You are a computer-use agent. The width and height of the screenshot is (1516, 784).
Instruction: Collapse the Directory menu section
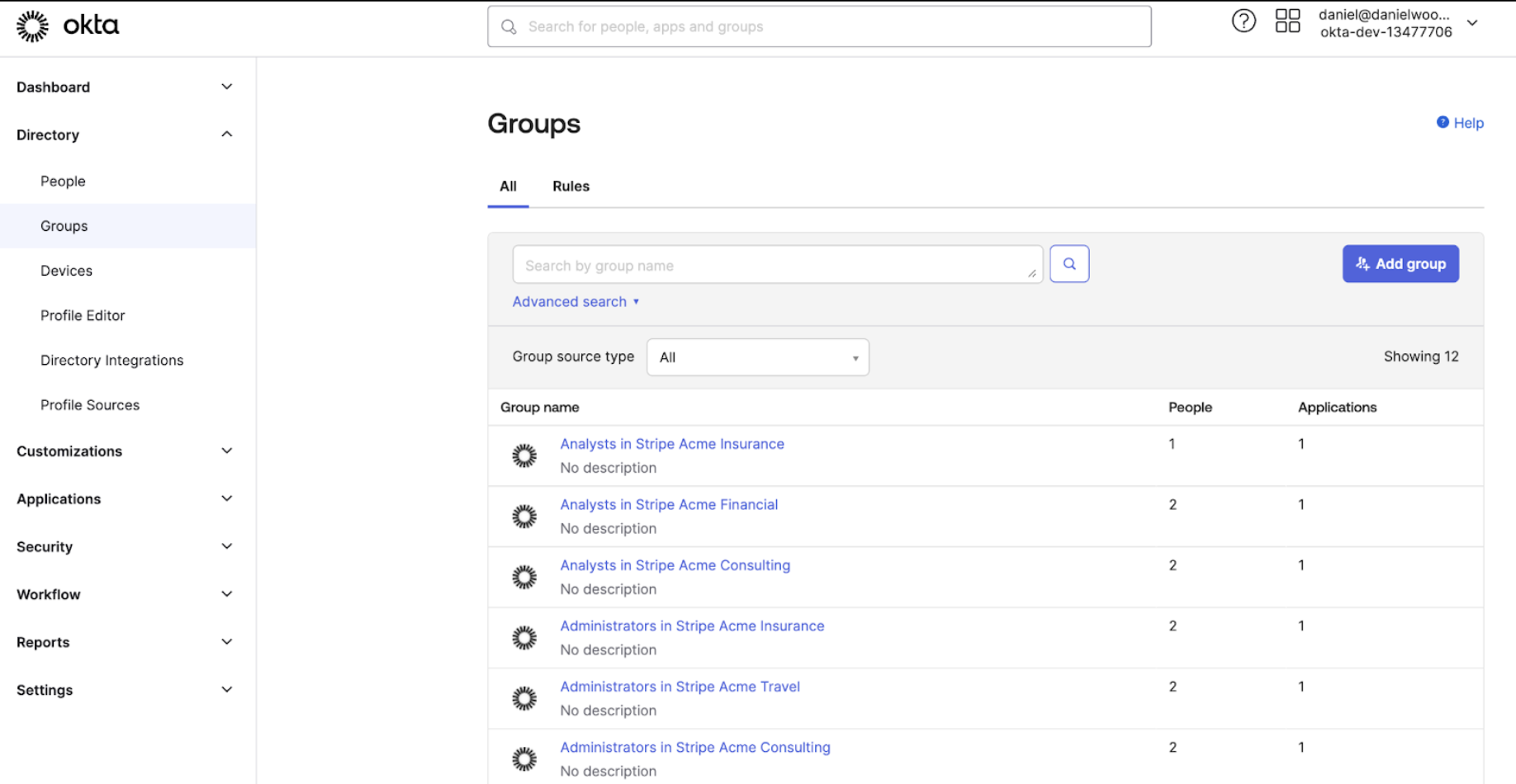click(x=226, y=135)
